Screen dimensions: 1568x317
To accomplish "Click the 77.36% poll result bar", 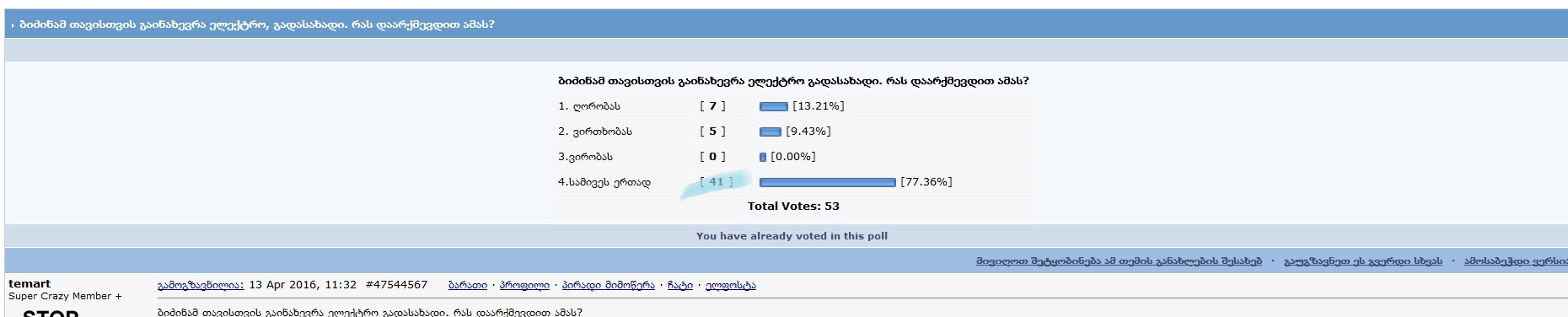I will [x=827, y=182].
